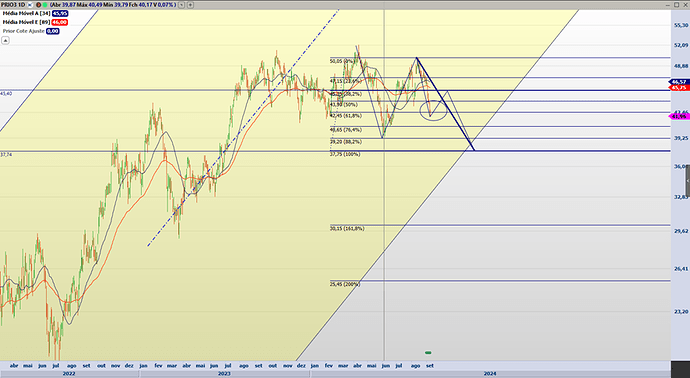Click the side panel handle on right edge
The image size is (690, 378).
tap(688, 181)
